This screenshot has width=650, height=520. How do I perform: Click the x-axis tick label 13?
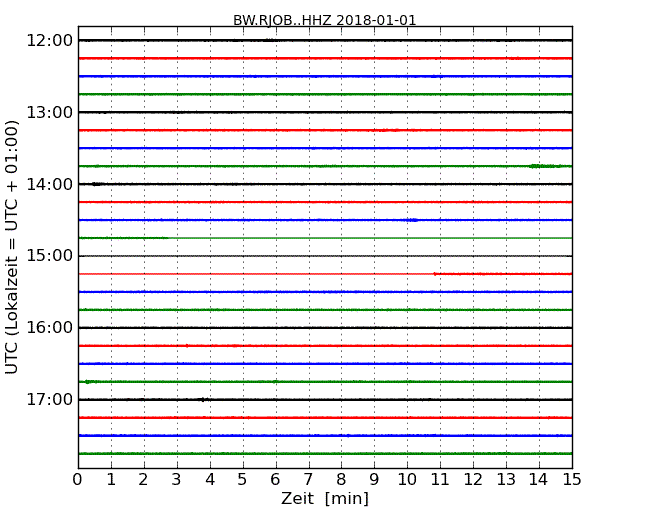506,480
